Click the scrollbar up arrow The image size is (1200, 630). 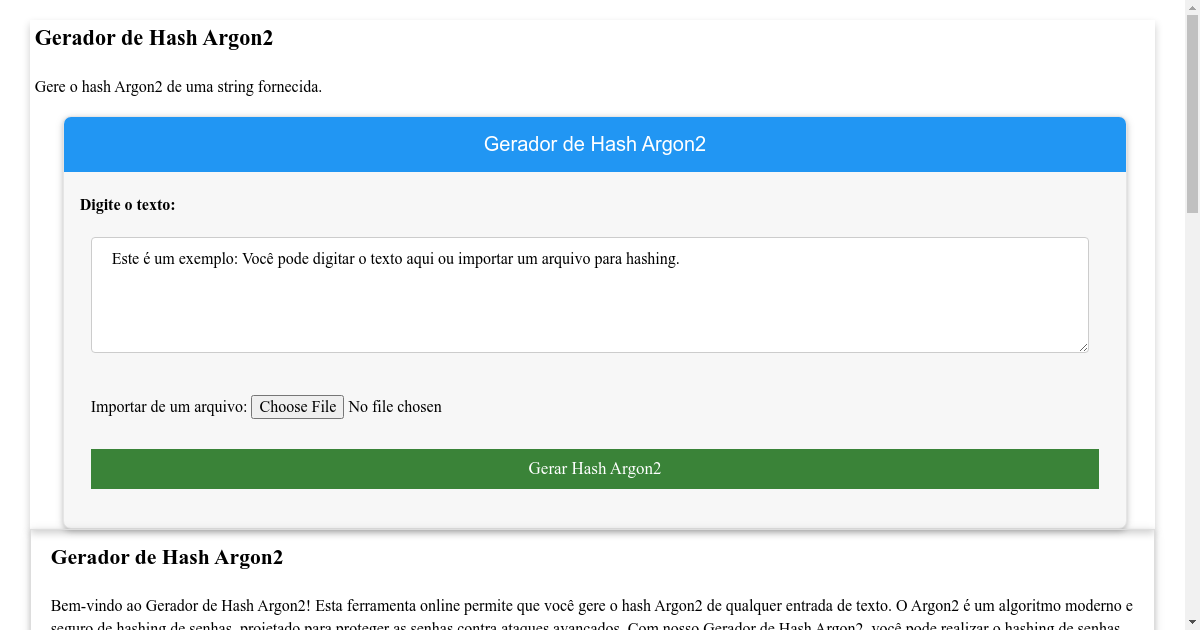1192,7
